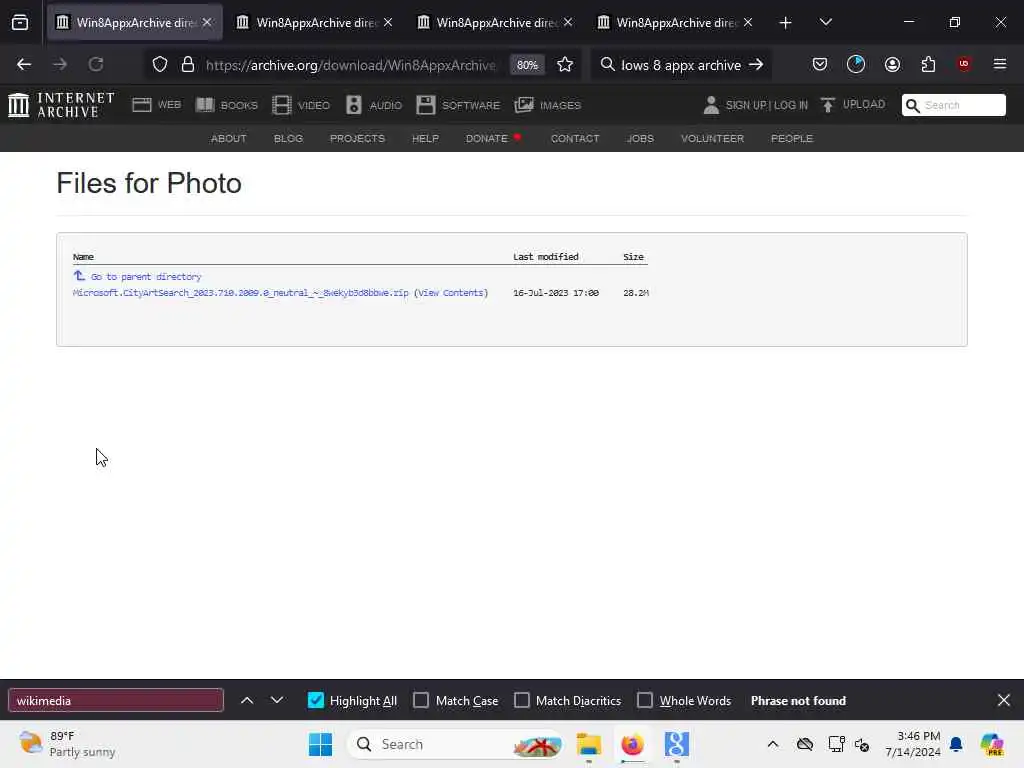The width and height of the screenshot is (1024, 768).
Task: Submit search with the go arrow
Action: click(x=756, y=65)
